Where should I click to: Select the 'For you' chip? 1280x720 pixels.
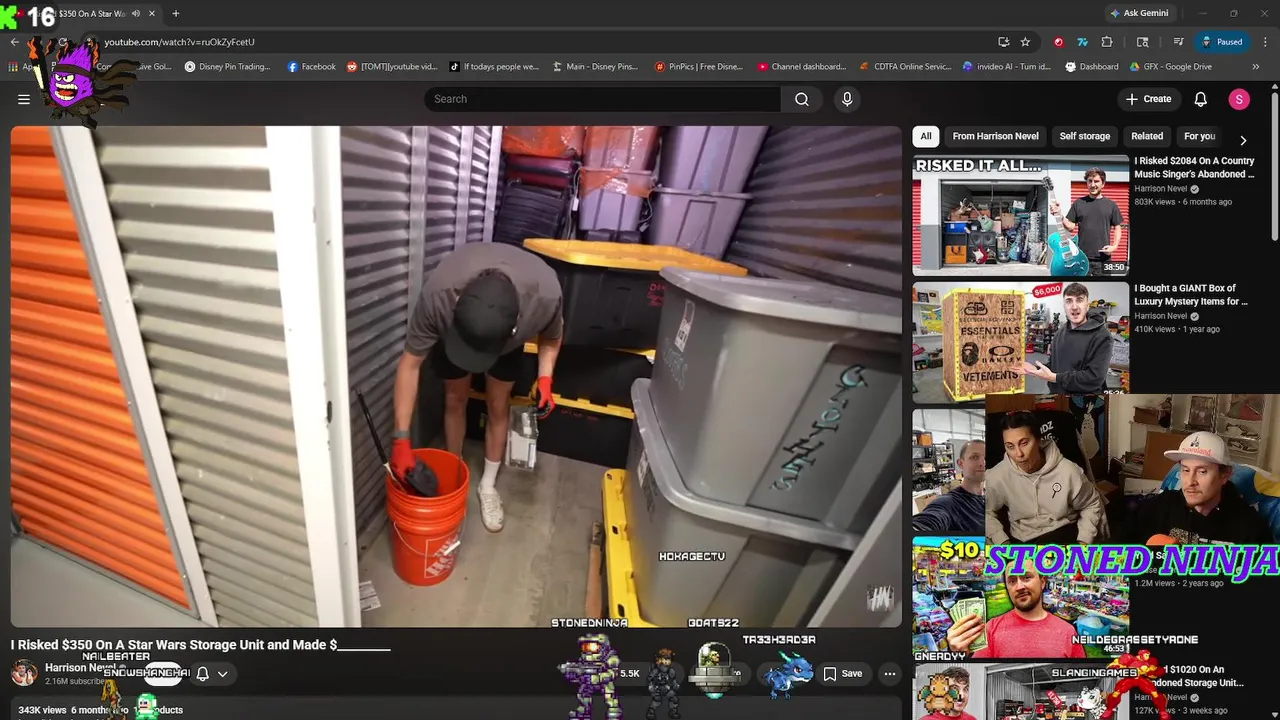(x=1199, y=136)
